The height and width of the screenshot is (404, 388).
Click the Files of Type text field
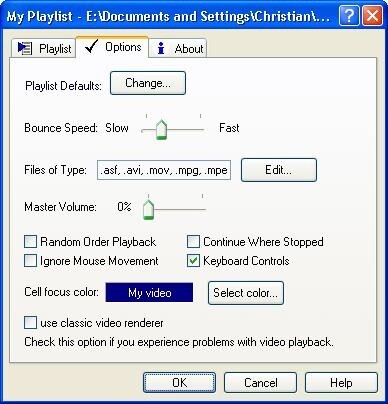[164, 170]
